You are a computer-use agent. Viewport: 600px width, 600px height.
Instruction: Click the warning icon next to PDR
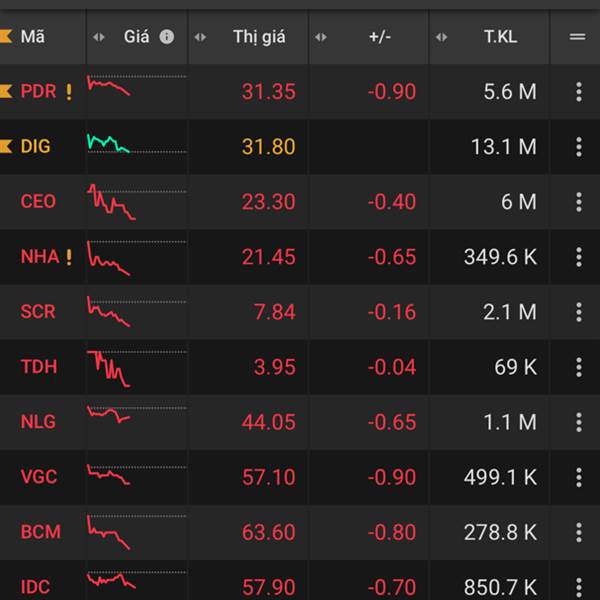(x=69, y=92)
